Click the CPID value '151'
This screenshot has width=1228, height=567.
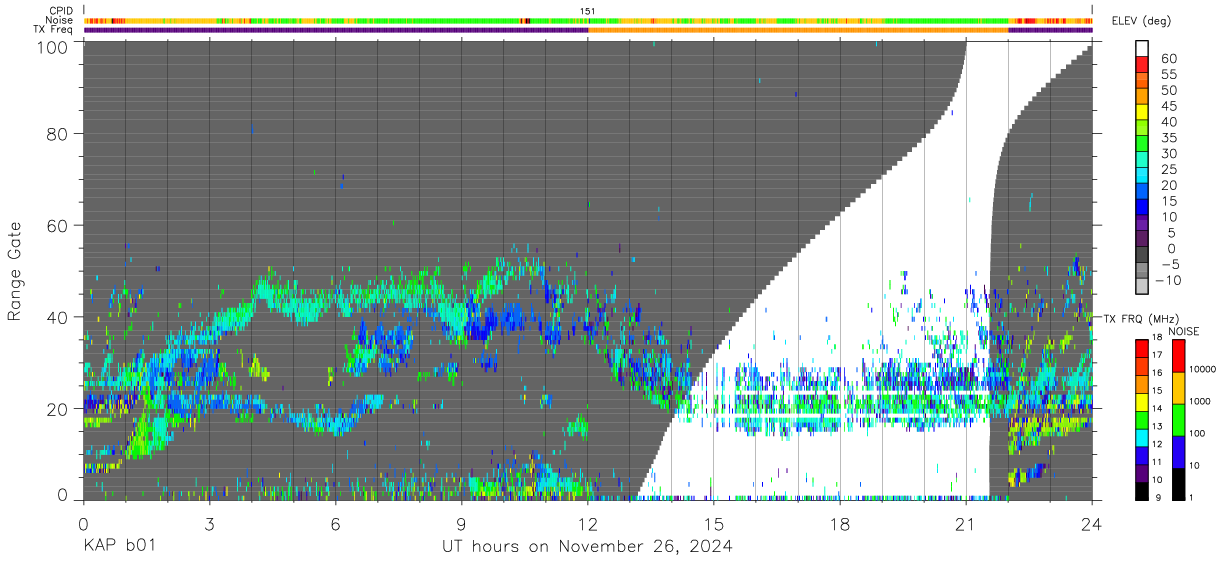click(588, 11)
